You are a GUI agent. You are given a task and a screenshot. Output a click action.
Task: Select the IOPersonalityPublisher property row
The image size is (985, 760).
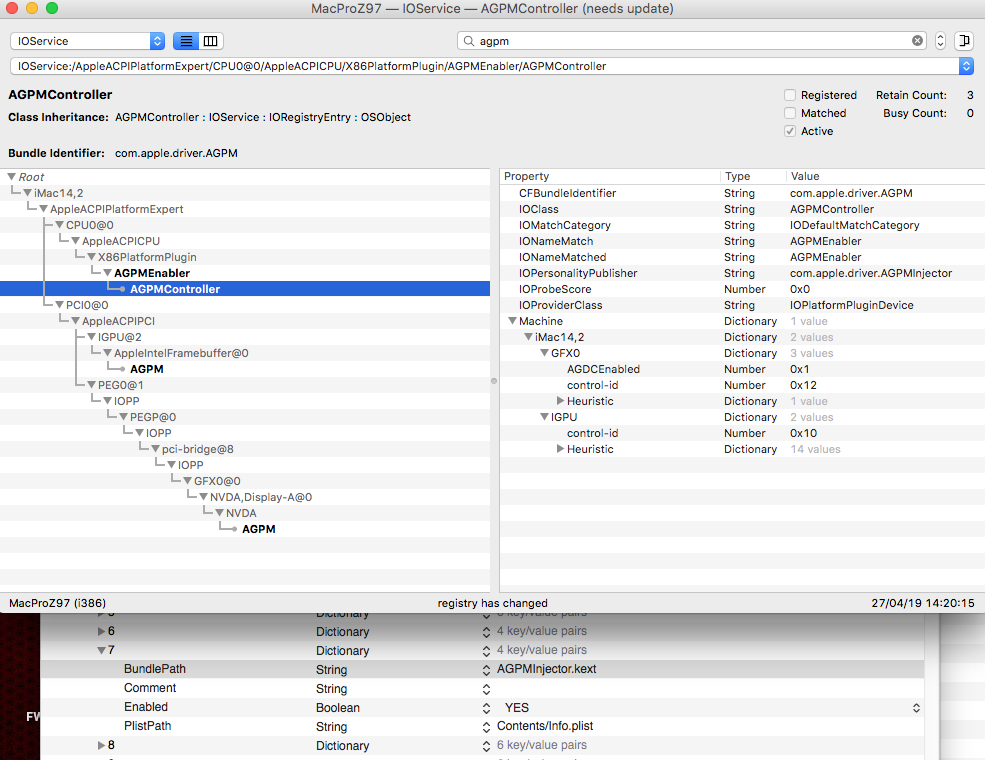point(743,273)
